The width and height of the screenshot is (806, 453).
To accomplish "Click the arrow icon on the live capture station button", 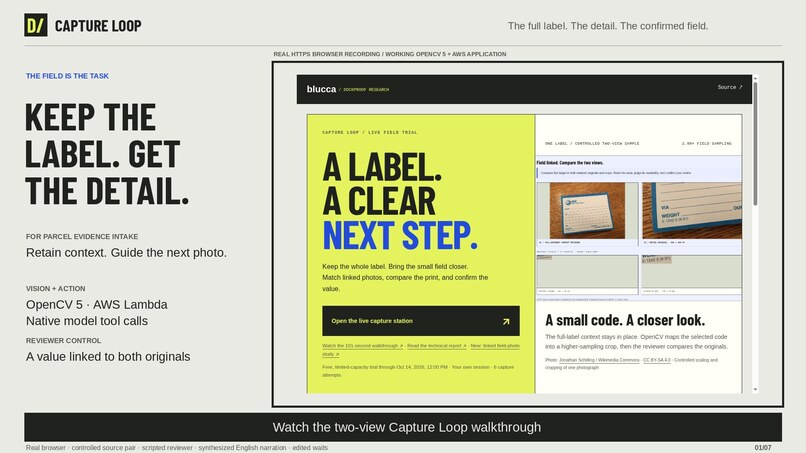I will tap(506, 321).
